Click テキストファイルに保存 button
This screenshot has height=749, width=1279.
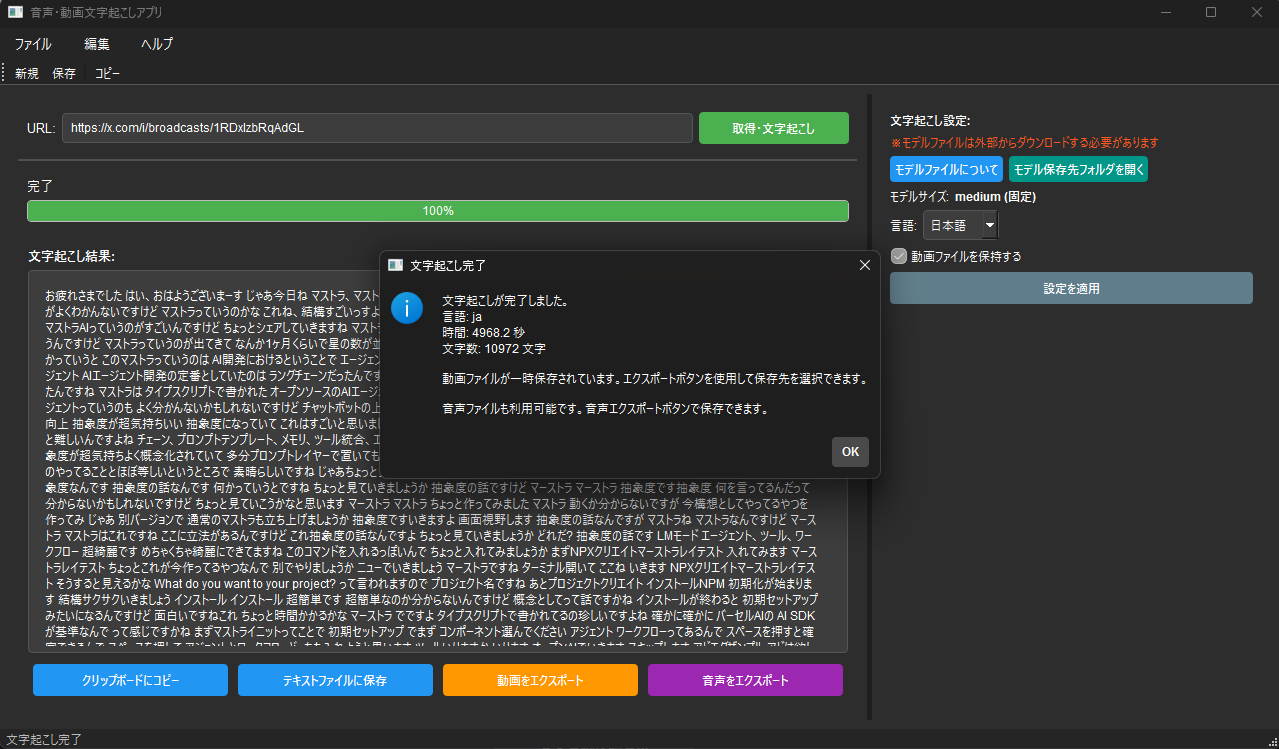coord(335,680)
